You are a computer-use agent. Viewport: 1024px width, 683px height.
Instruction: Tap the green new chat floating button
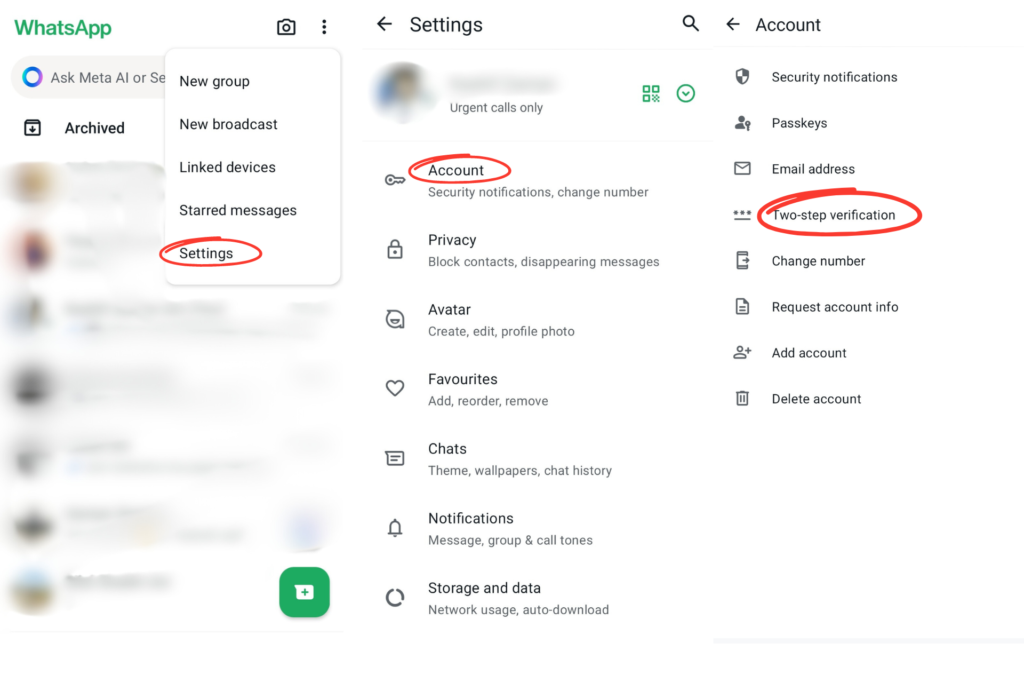(304, 592)
